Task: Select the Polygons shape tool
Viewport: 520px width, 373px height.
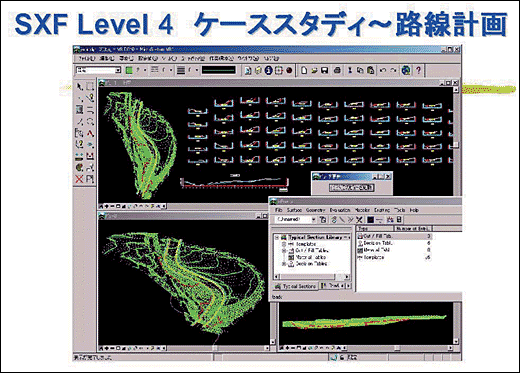Action: click(x=90, y=110)
